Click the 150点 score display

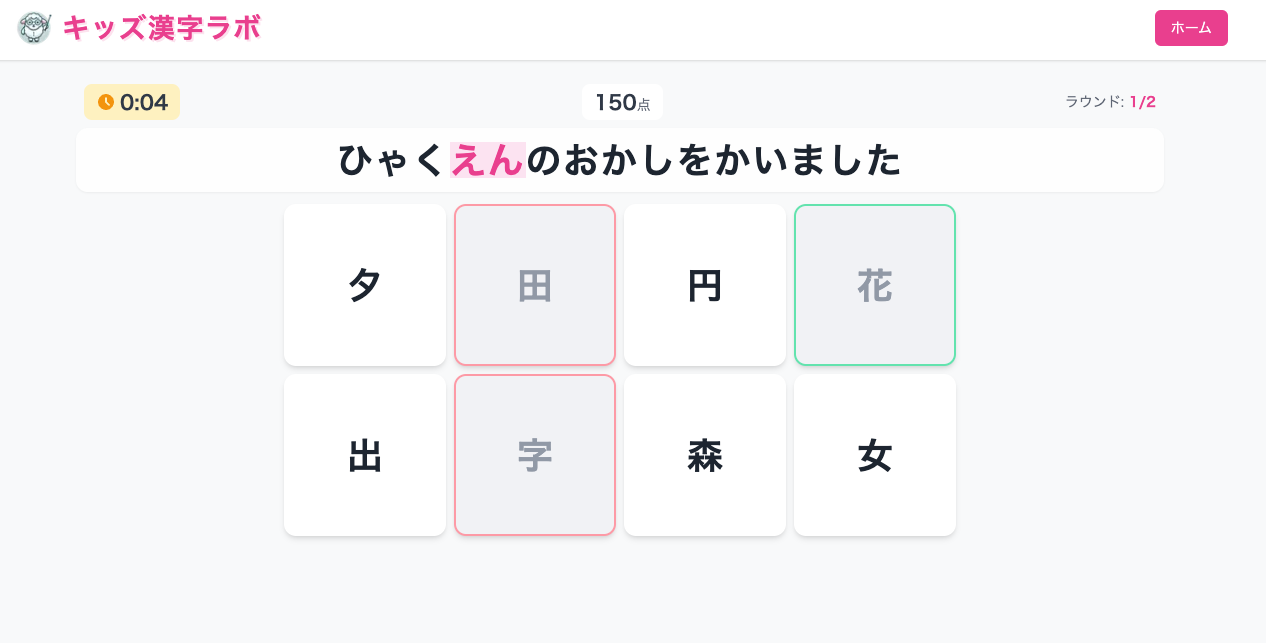point(622,102)
